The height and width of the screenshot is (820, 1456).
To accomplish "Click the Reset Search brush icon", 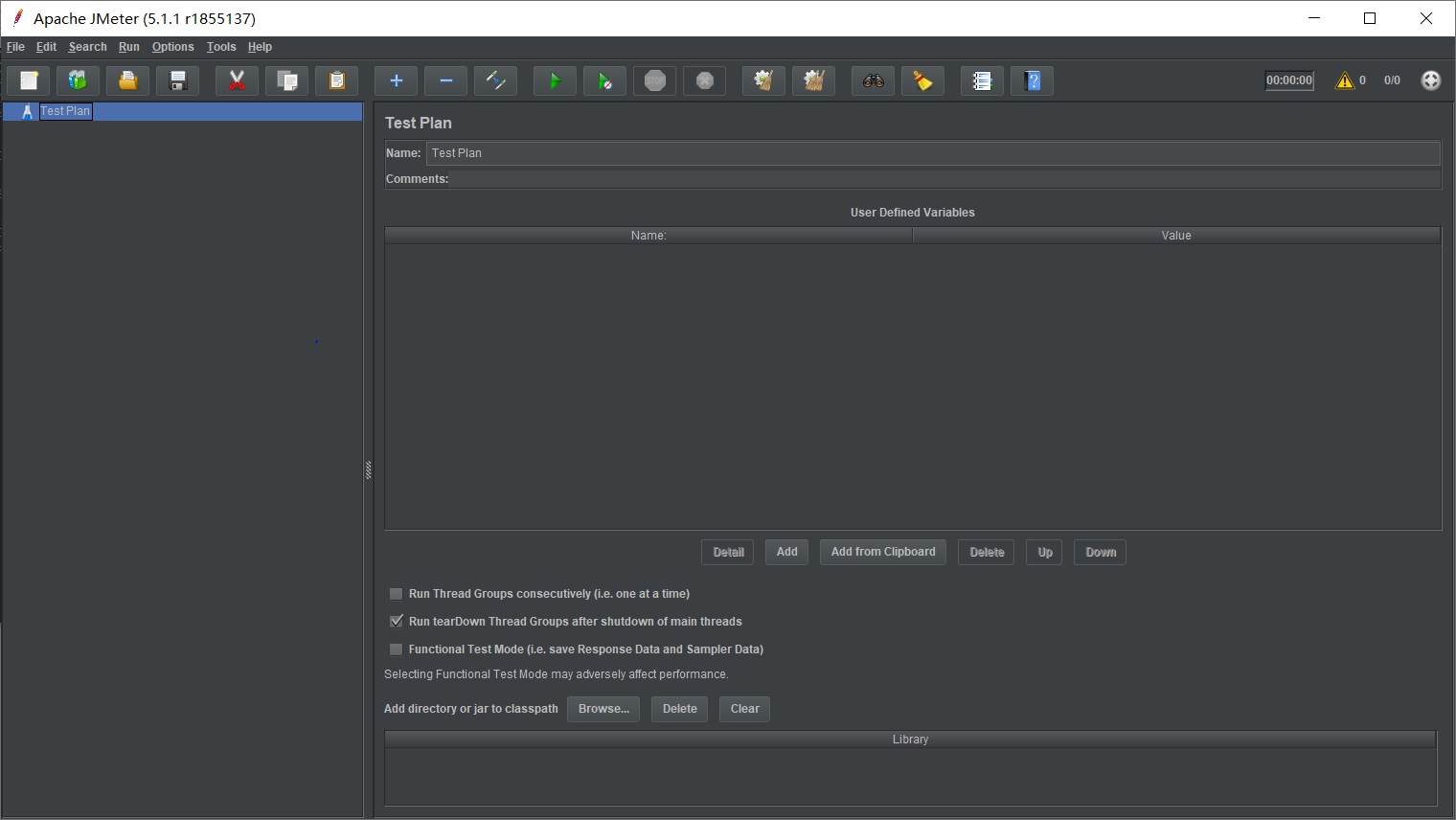I will 922,80.
